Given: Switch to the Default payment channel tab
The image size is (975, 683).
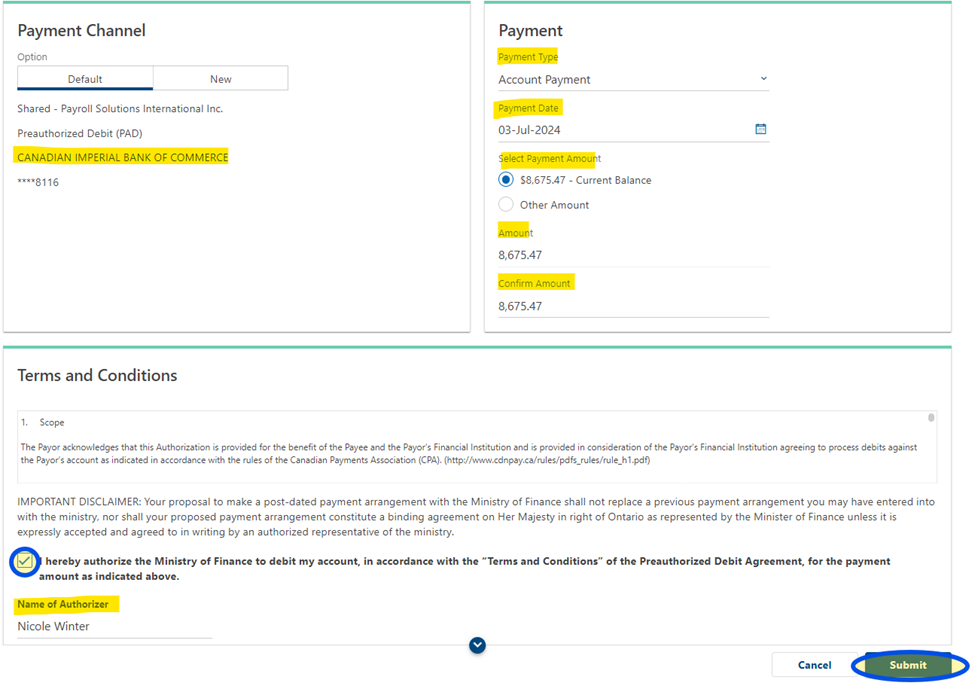Looking at the screenshot, I should pyautogui.click(x=85, y=79).
